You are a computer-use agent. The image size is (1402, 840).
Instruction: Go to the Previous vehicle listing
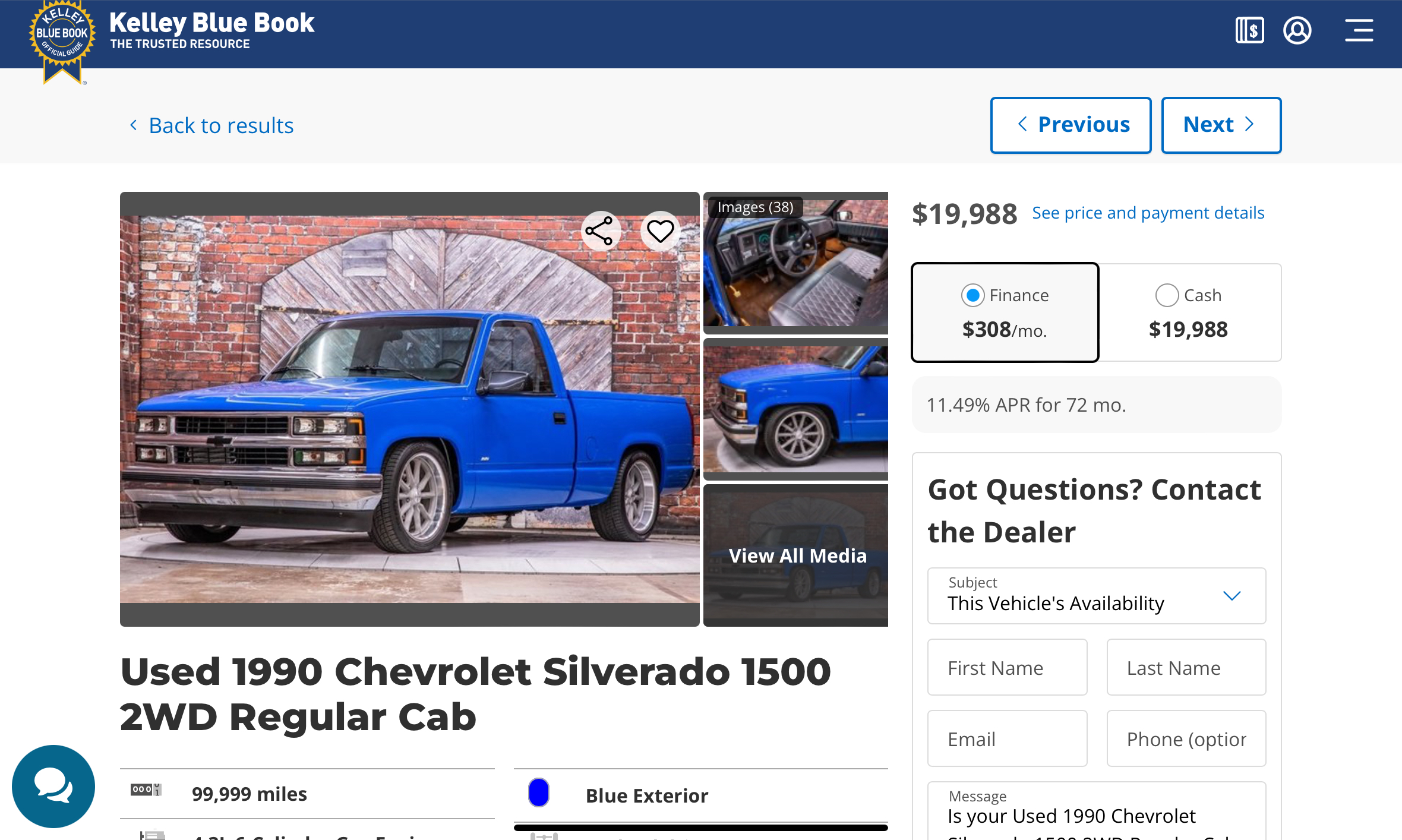coord(1071,125)
